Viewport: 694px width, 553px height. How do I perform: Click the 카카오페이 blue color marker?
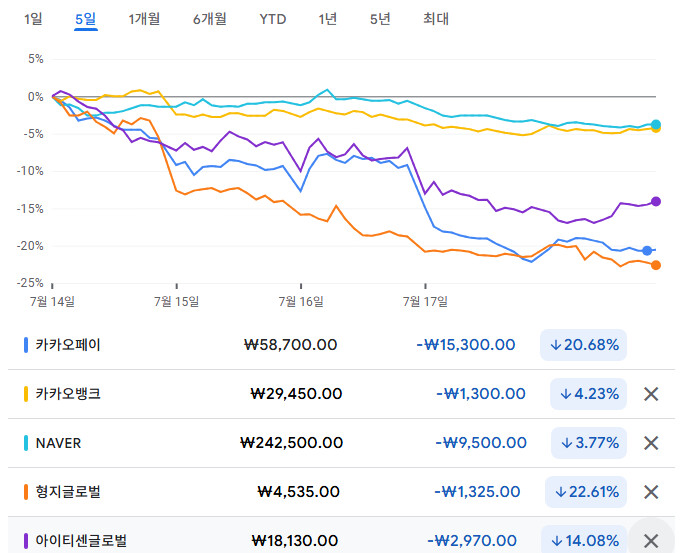pos(25,345)
